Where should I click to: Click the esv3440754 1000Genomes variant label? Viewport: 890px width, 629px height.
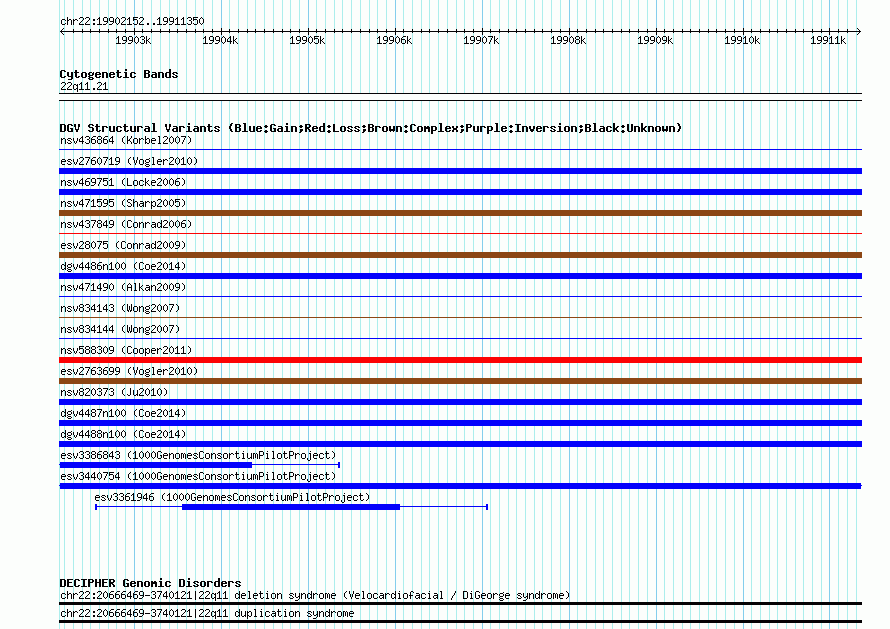[198, 476]
